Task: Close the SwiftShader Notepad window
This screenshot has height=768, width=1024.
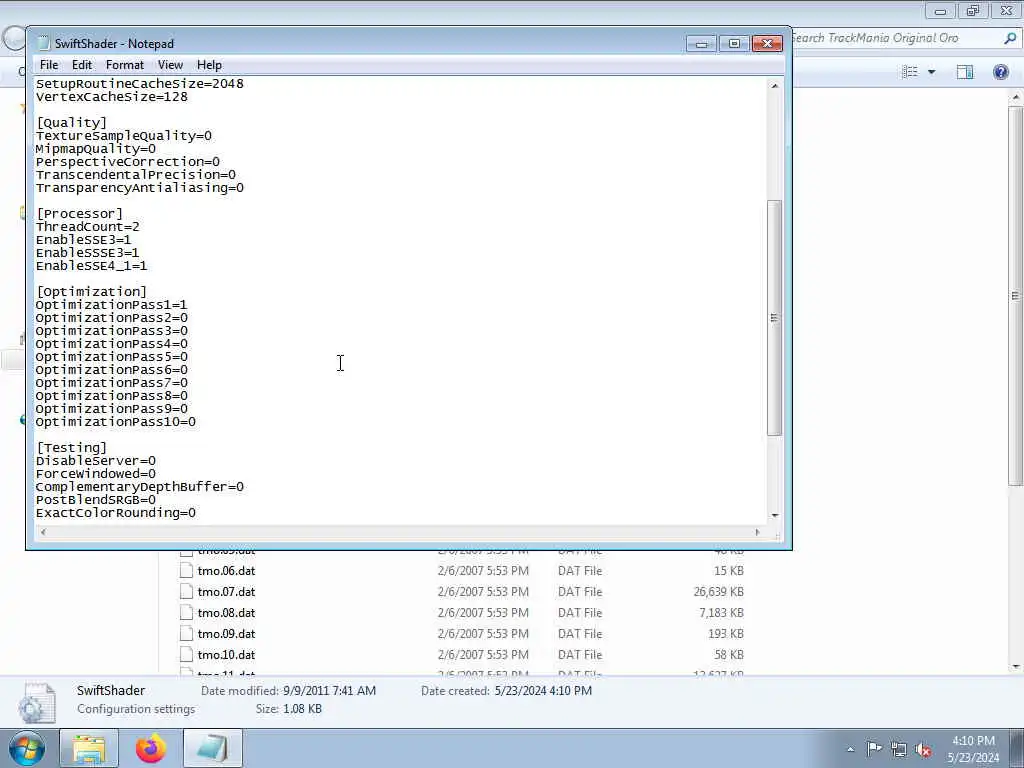Action: 767,44
